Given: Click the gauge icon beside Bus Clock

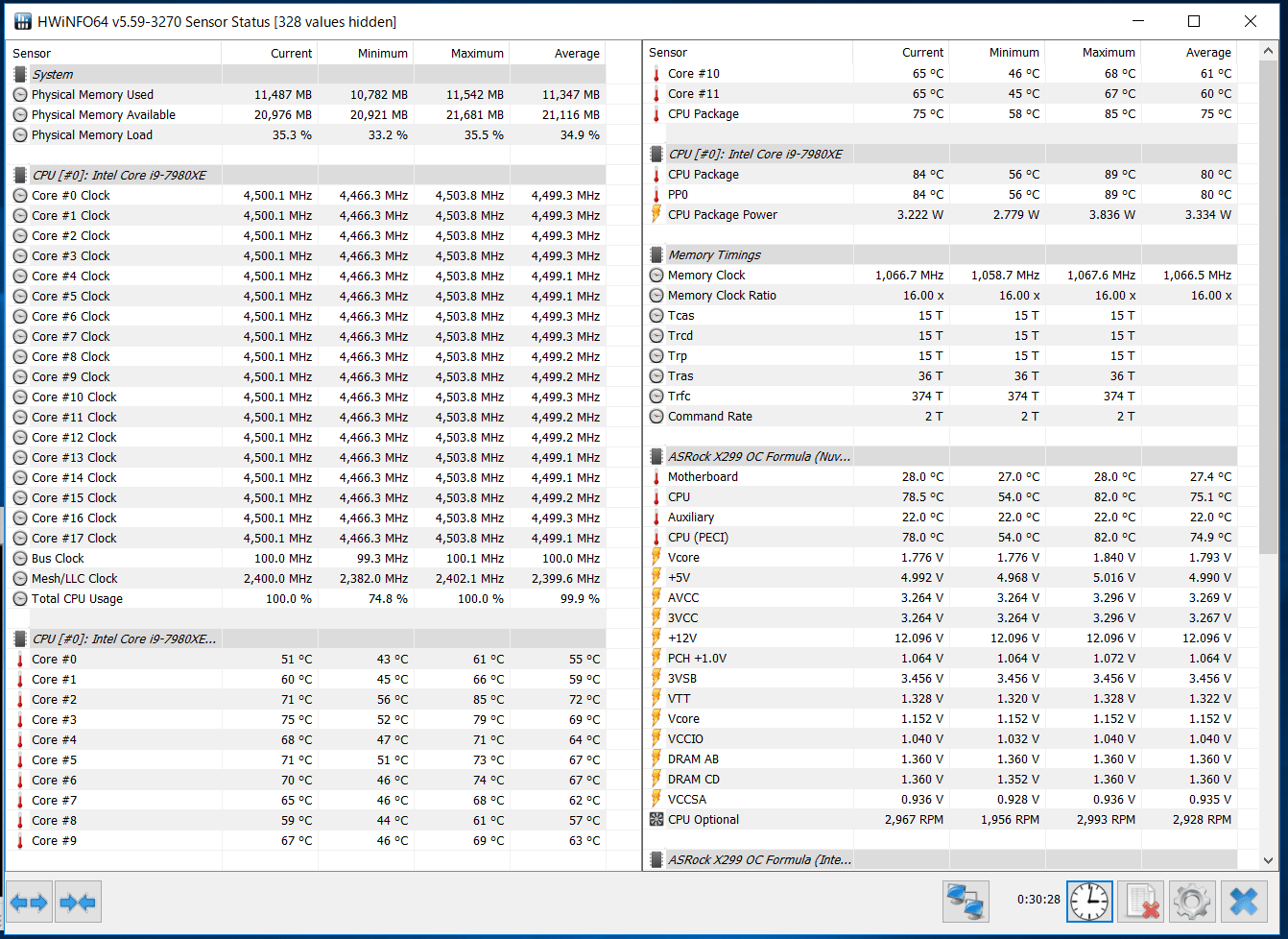Looking at the screenshot, I should pos(20,558).
